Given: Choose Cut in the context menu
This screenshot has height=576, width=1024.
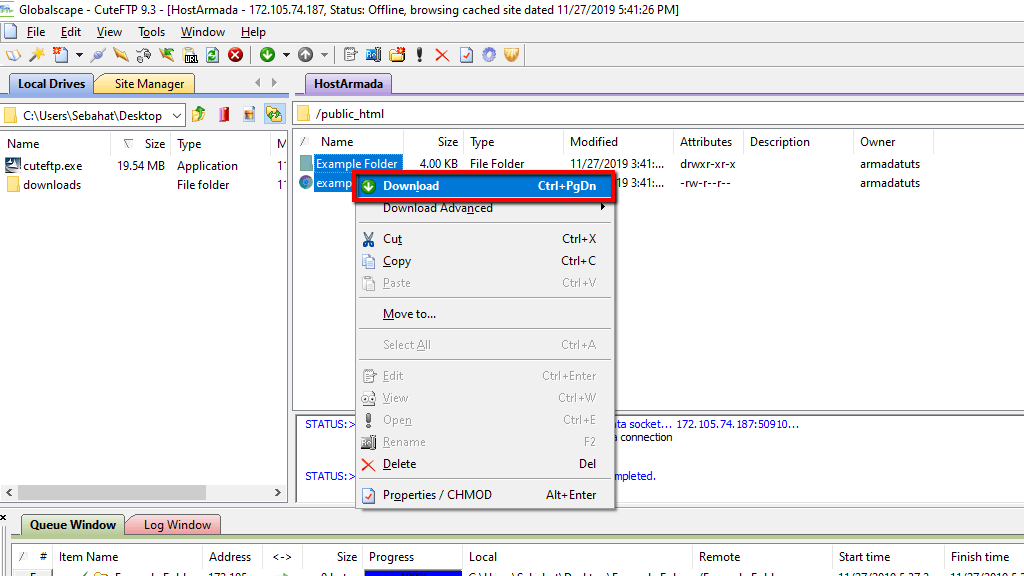Looking at the screenshot, I should click(x=484, y=239).
